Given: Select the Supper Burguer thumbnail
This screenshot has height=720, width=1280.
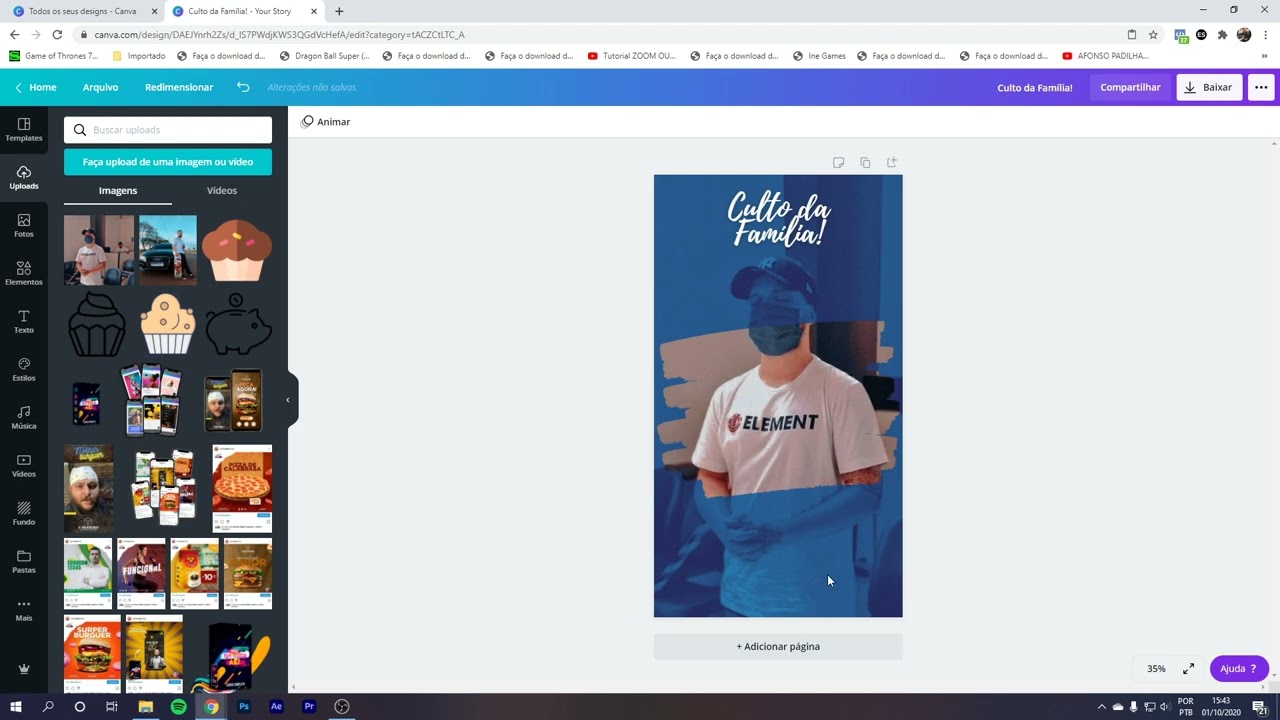Looking at the screenshot, I should 92,653.
